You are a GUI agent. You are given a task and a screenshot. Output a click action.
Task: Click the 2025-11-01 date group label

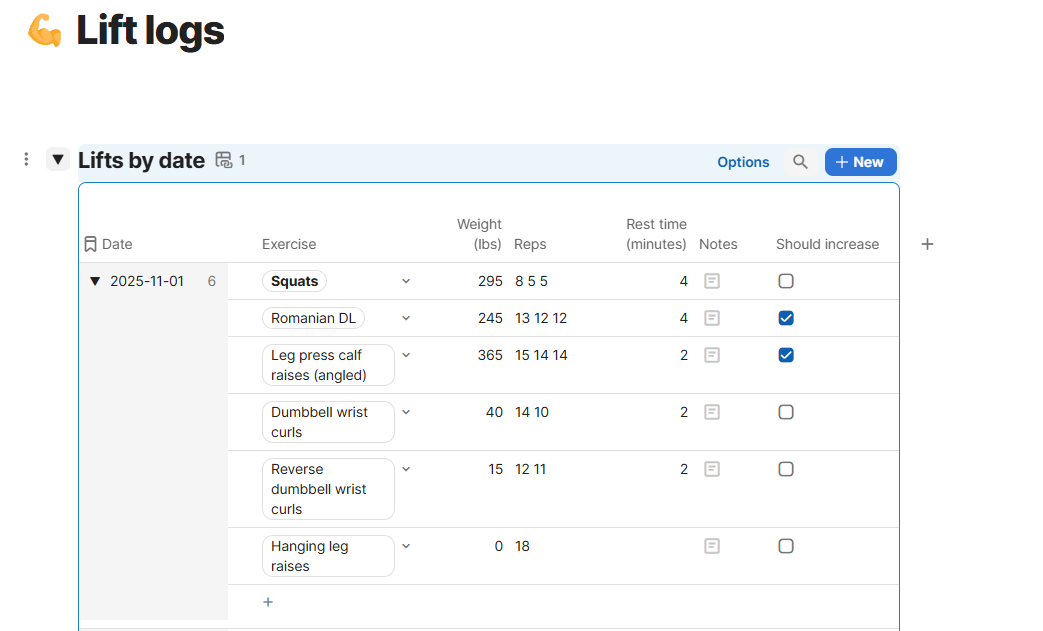pos(147,281)
